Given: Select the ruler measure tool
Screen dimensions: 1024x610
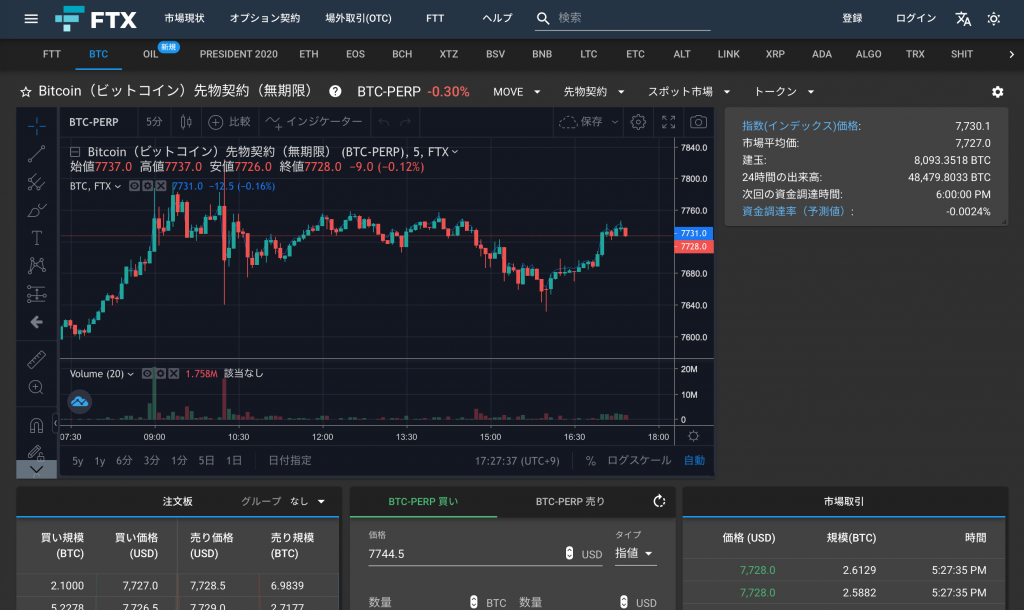Looking at the screenshot, I should coord(37,359).
